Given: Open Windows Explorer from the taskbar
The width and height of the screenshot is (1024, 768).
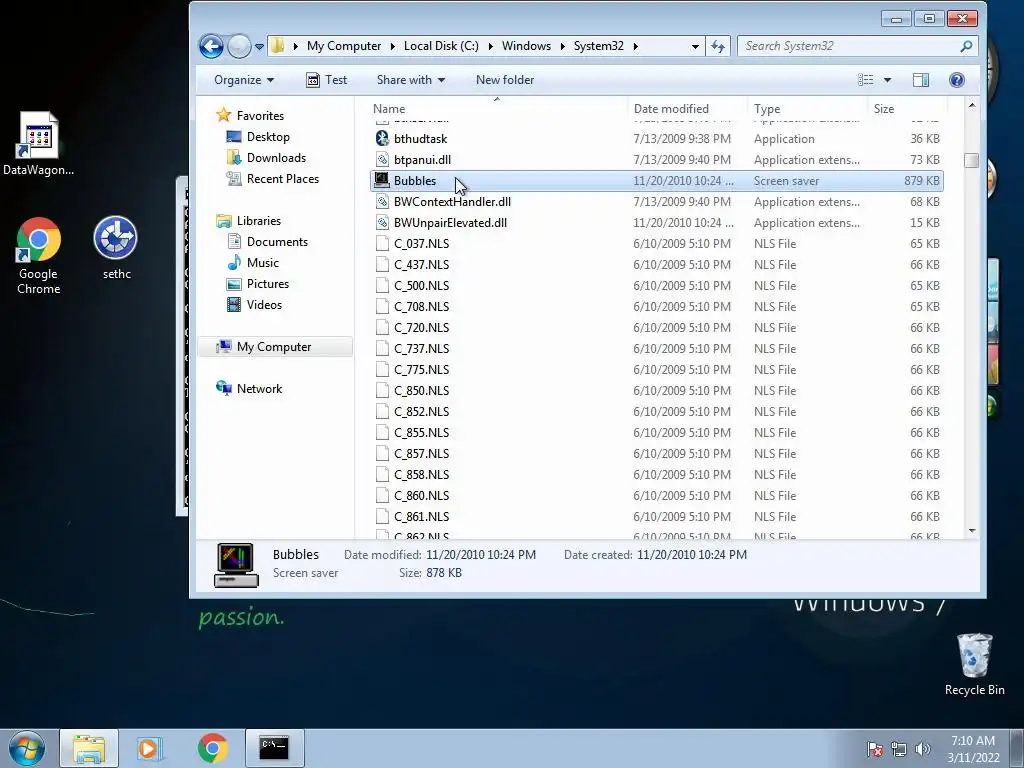Looking at the screenshot, I should click(x=89, y=748).
